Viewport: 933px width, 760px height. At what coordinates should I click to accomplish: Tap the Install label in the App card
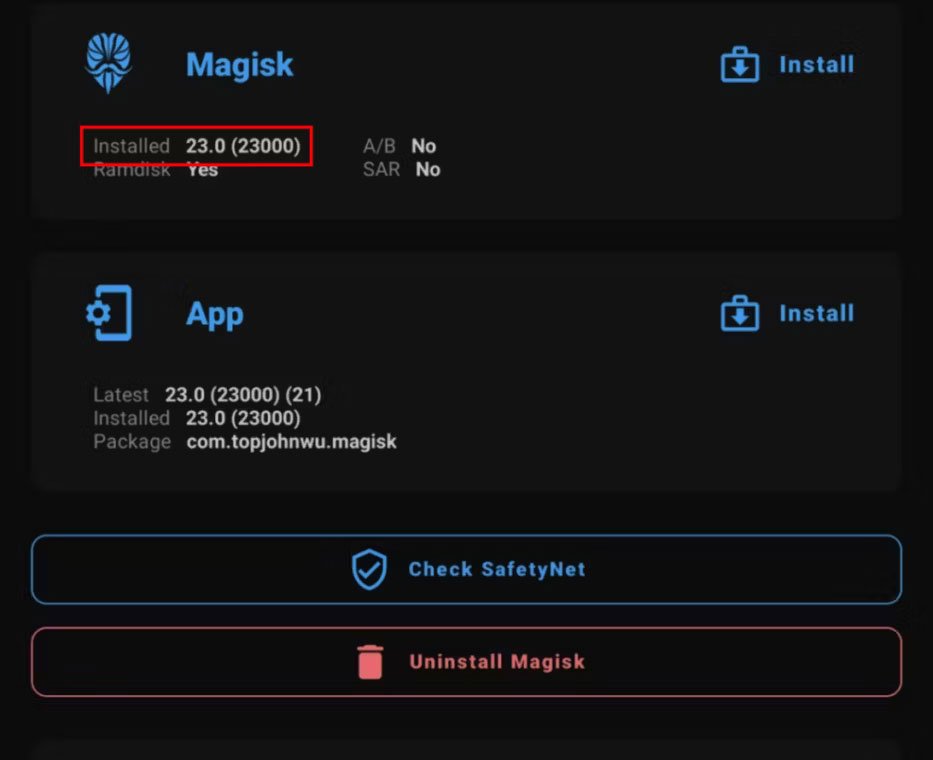(x=816, y=313)
